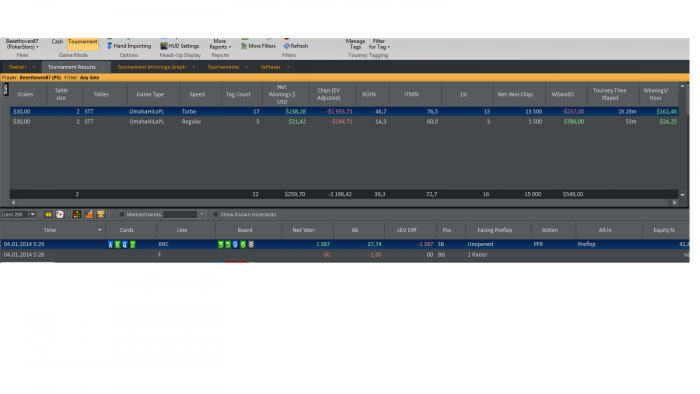Sort hands by the Board column
The image size is (700, 394).
click(245, 230)
